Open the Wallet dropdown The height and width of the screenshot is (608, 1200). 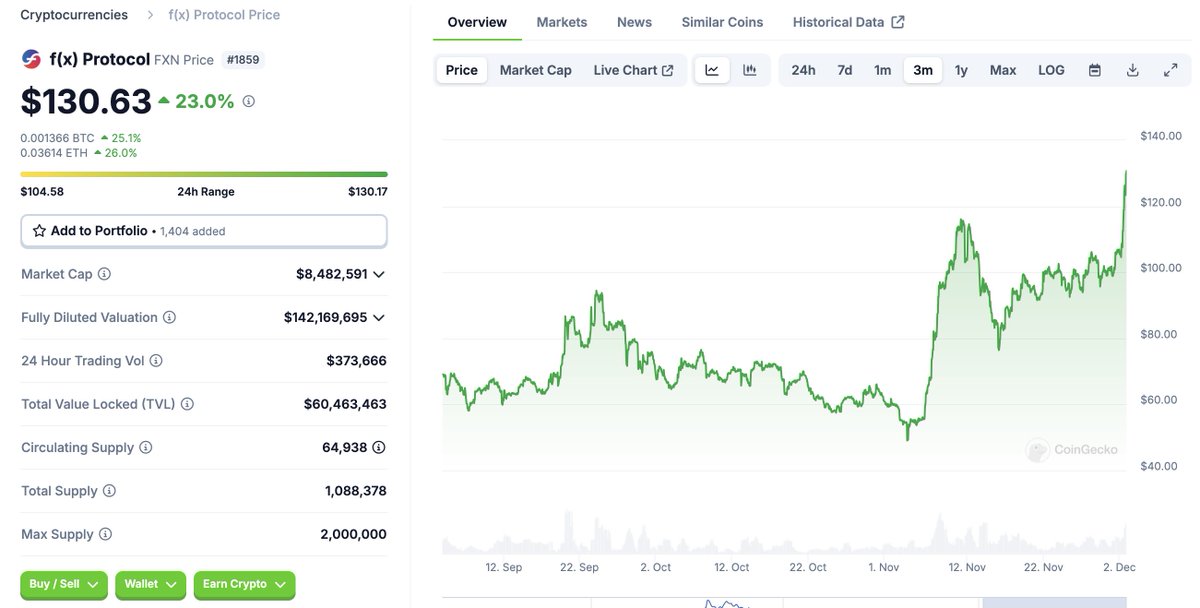coord(150,584)
